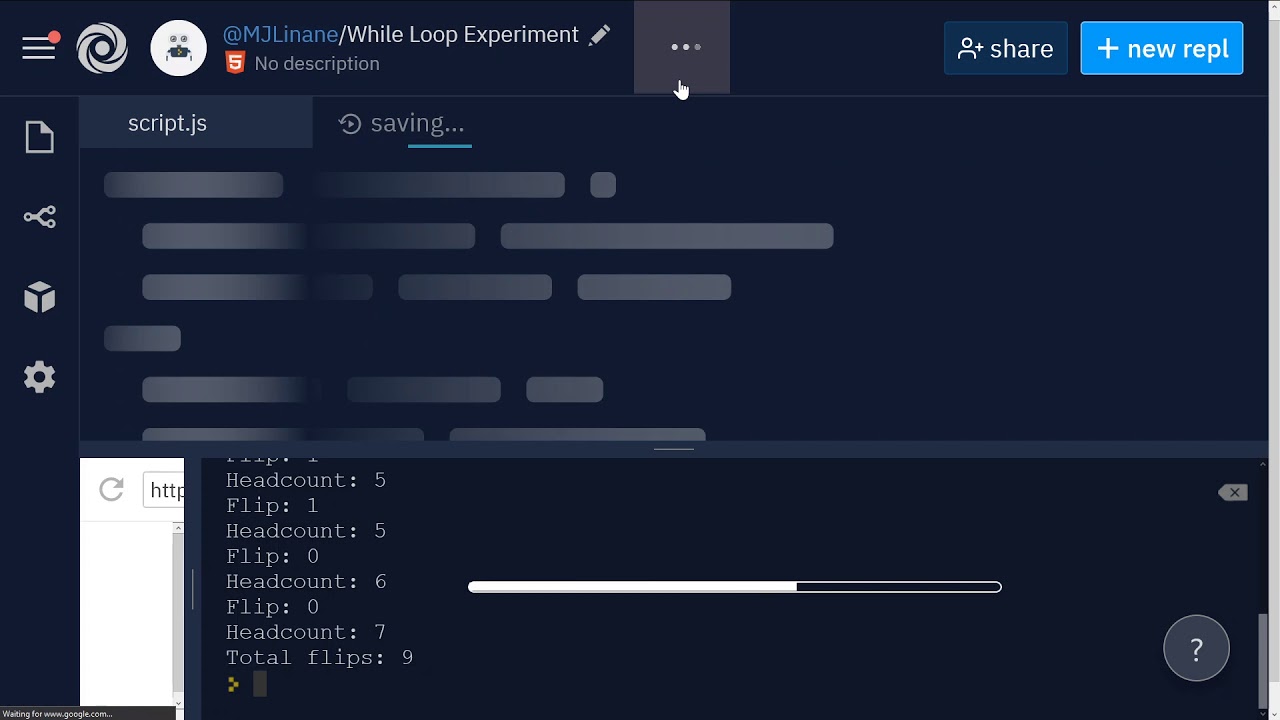Click the While Loop Experiment title
This screenshot has width=1280, height=720.
462,34
